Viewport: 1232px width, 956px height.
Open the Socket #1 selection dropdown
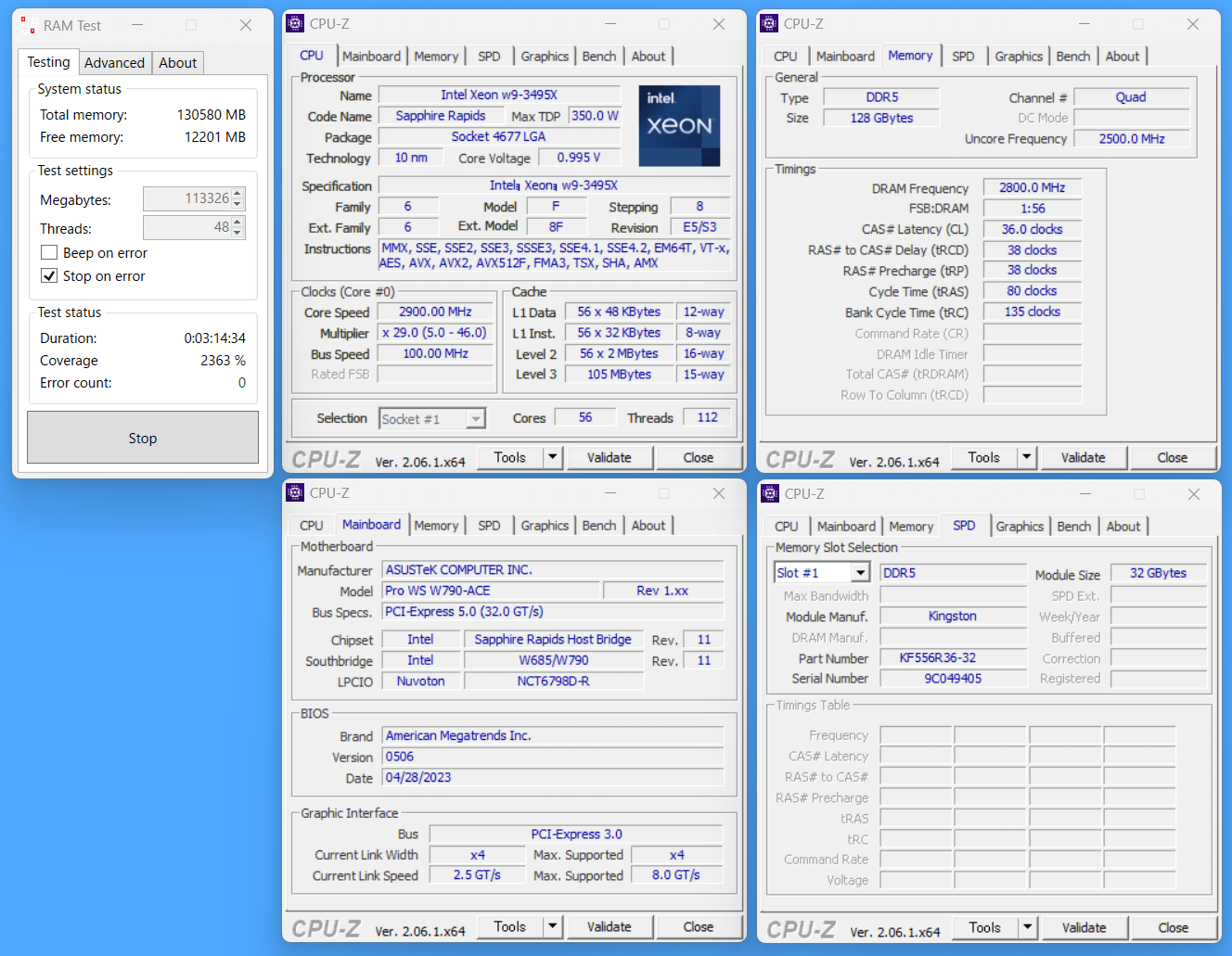click(476, 419)
